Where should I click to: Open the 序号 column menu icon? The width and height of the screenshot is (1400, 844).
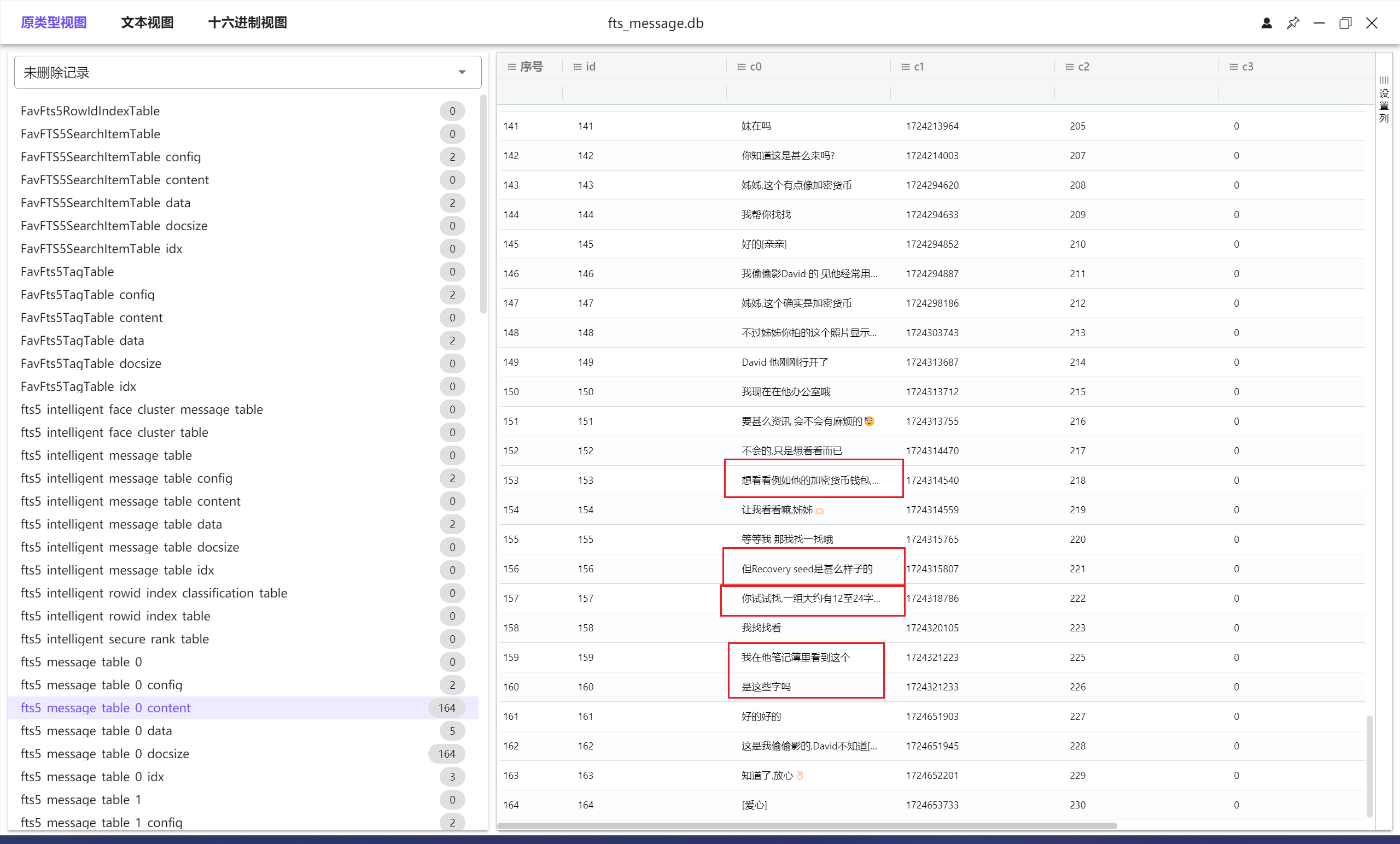[x=511, y=67]
